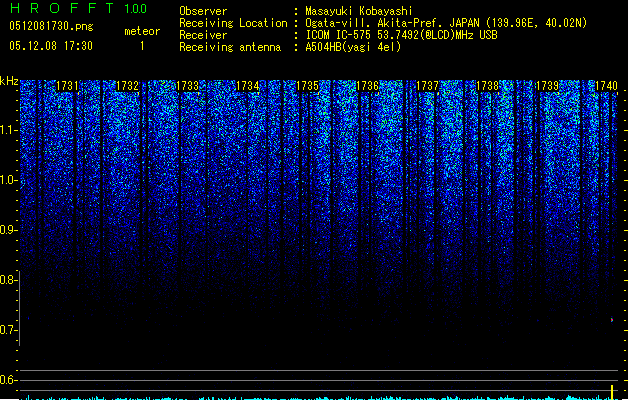Click the 0.6 frequency axis label
Screen dimensions: 629x400
[x=9, y=380]
